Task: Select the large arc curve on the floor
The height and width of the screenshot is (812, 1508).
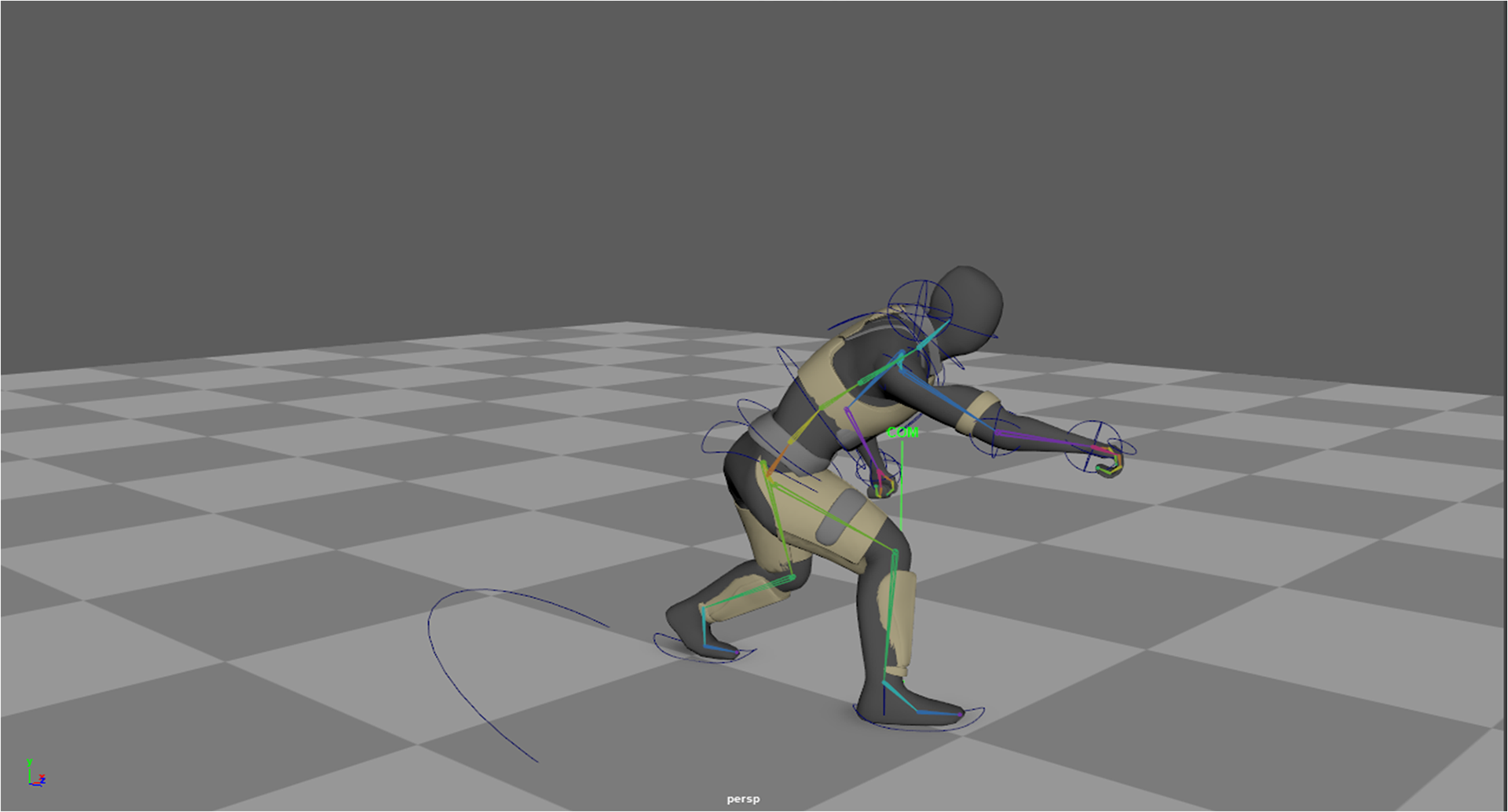Action: coord(518,674)
